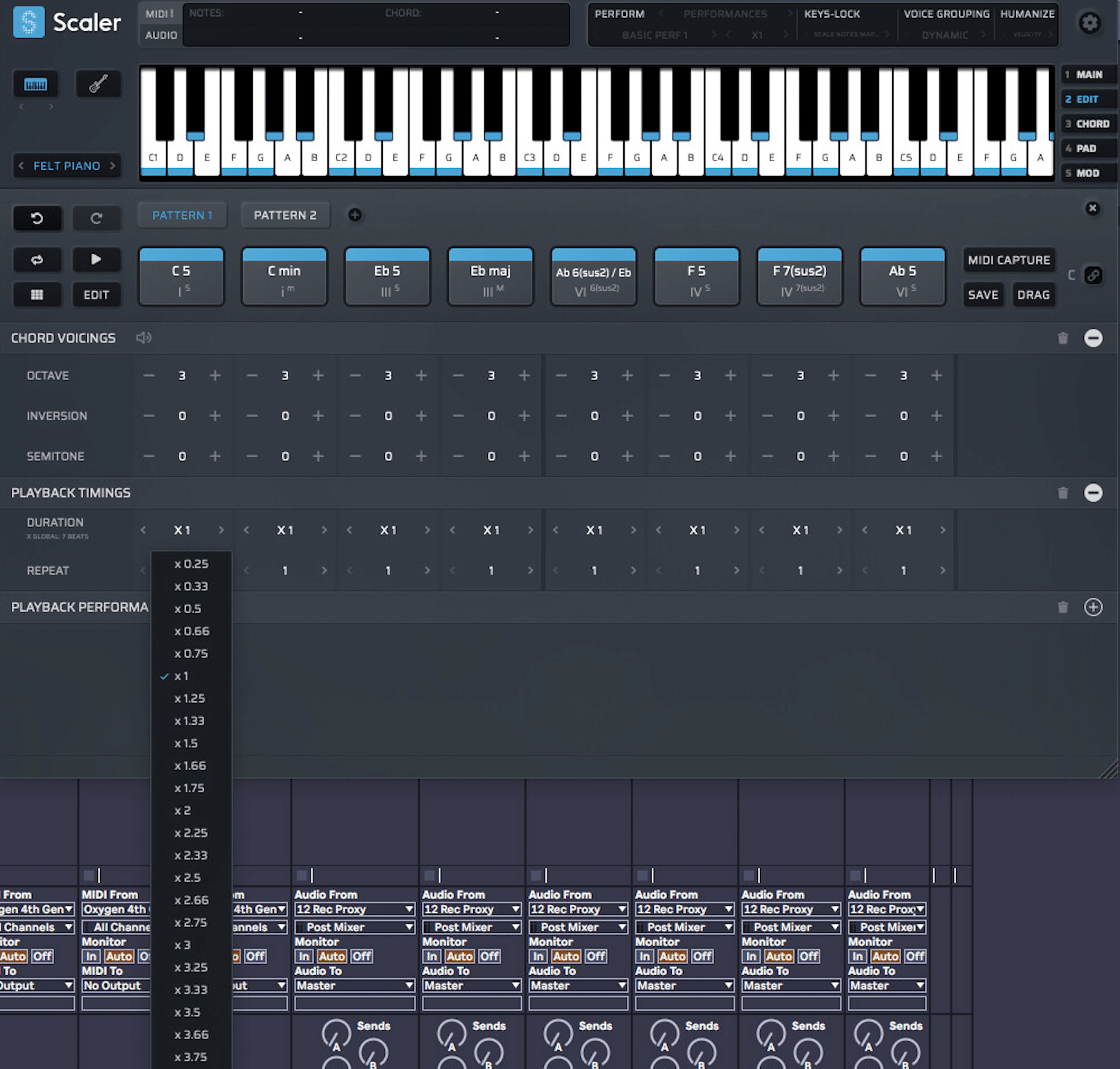The width and height of the screenshot is (1120, 1069).
Task: Adjust the first track's Send A knob
Action: [x=336, y=1035]
